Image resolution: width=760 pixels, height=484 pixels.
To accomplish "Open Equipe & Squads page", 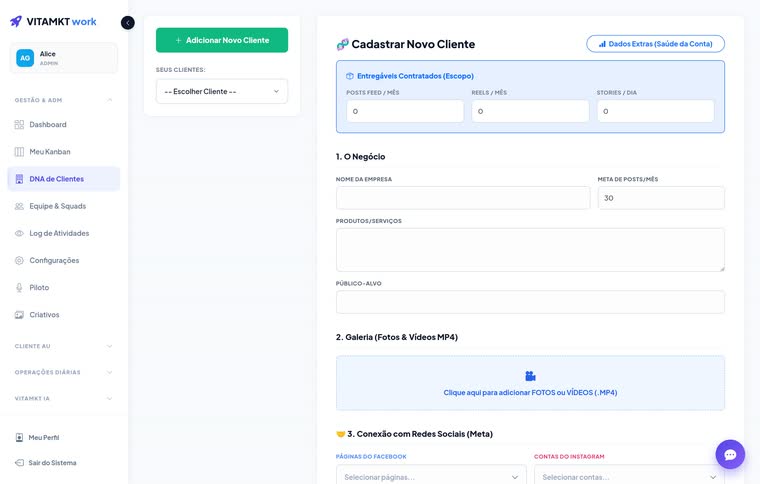I will [63, 206].
